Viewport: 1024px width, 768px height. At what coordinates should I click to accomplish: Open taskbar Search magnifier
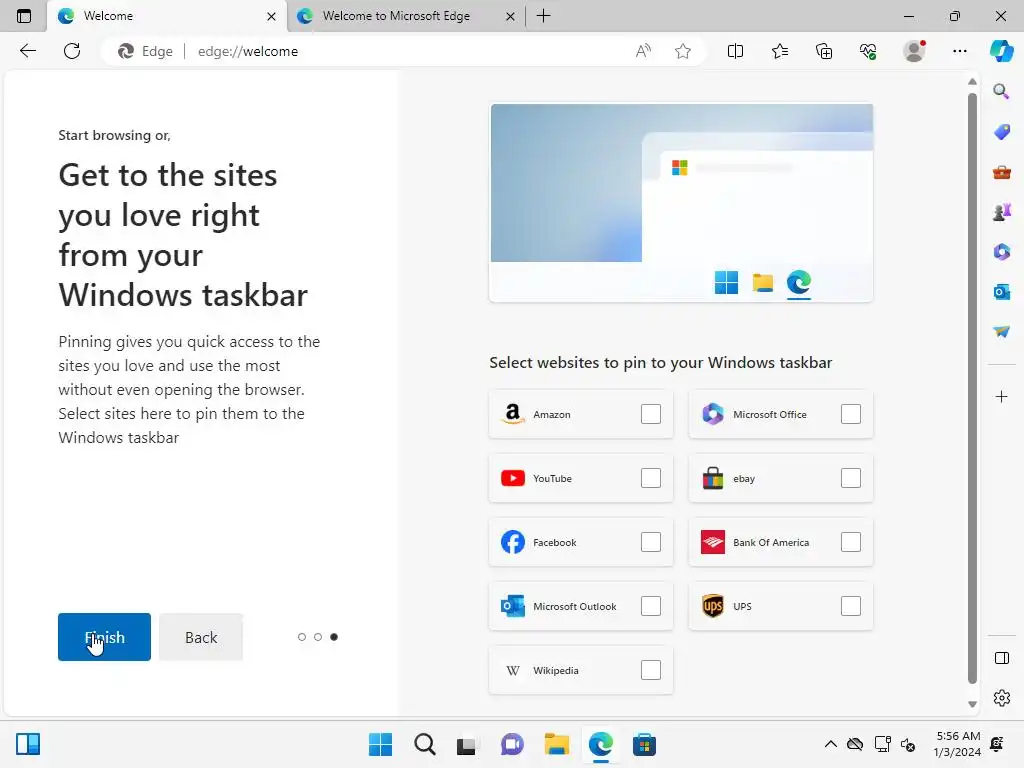424,744
